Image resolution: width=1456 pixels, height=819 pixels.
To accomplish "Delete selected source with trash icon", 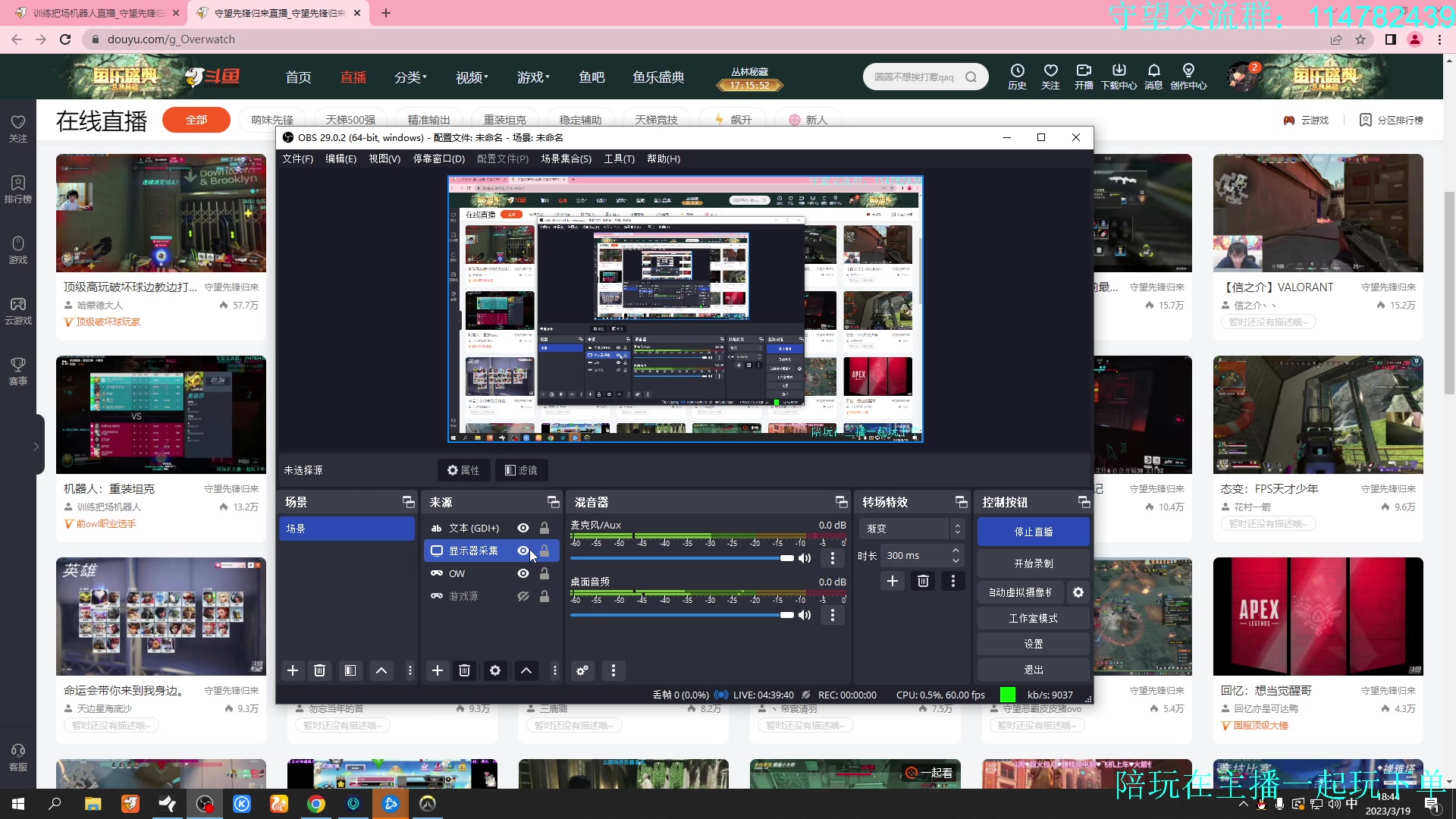I will tap(465, 670).
